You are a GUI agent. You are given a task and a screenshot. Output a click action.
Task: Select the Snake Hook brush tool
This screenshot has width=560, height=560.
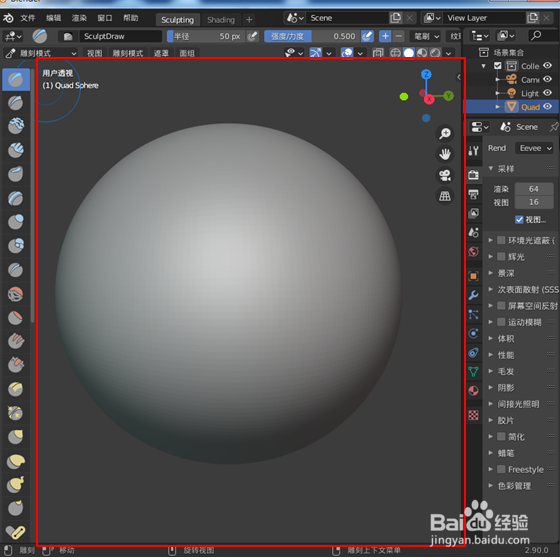click(16, 484)
